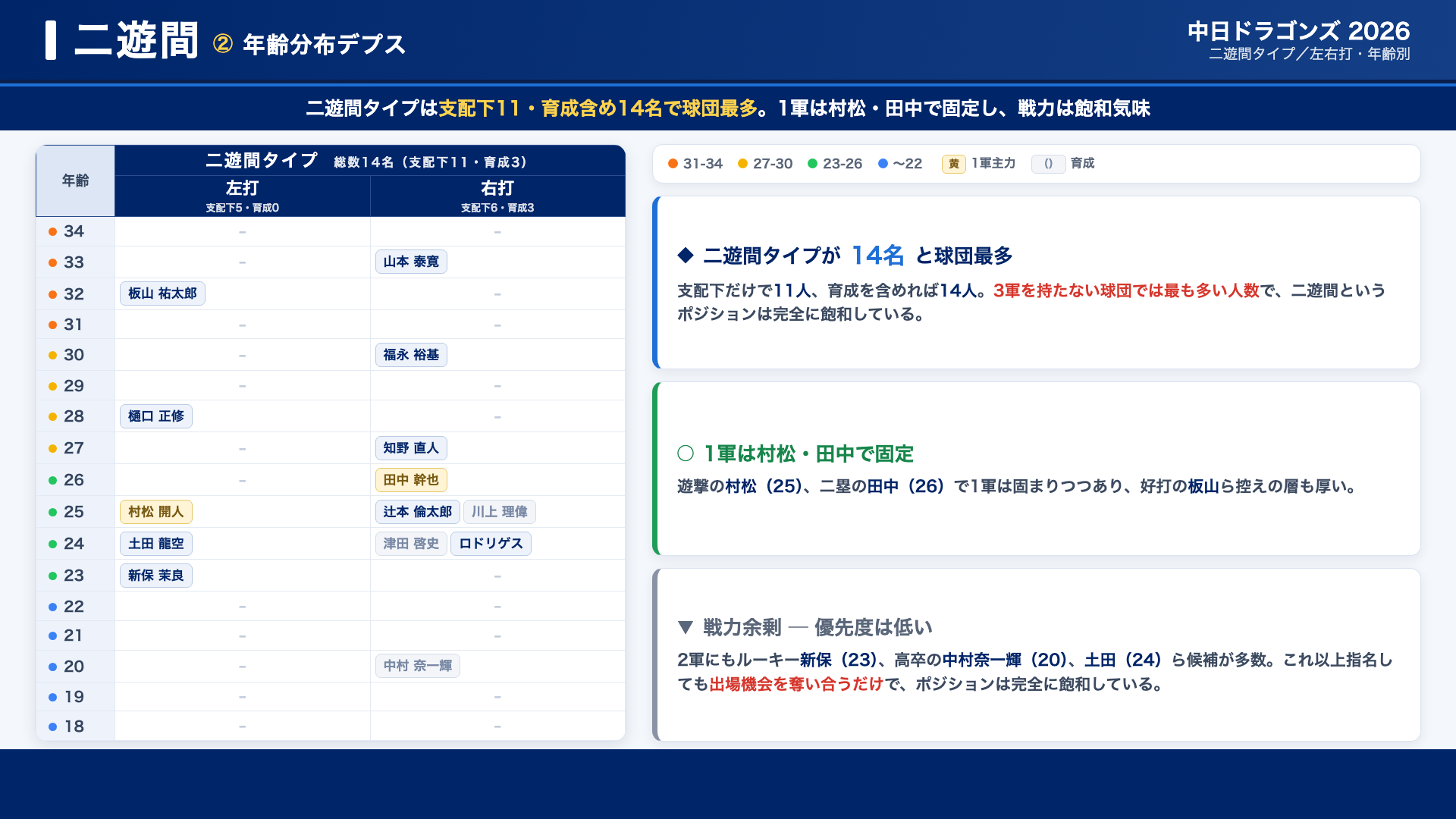This screenshot has height=819, width=1456.
Task: Click the age 18 row label
Action: click(74, 726)
